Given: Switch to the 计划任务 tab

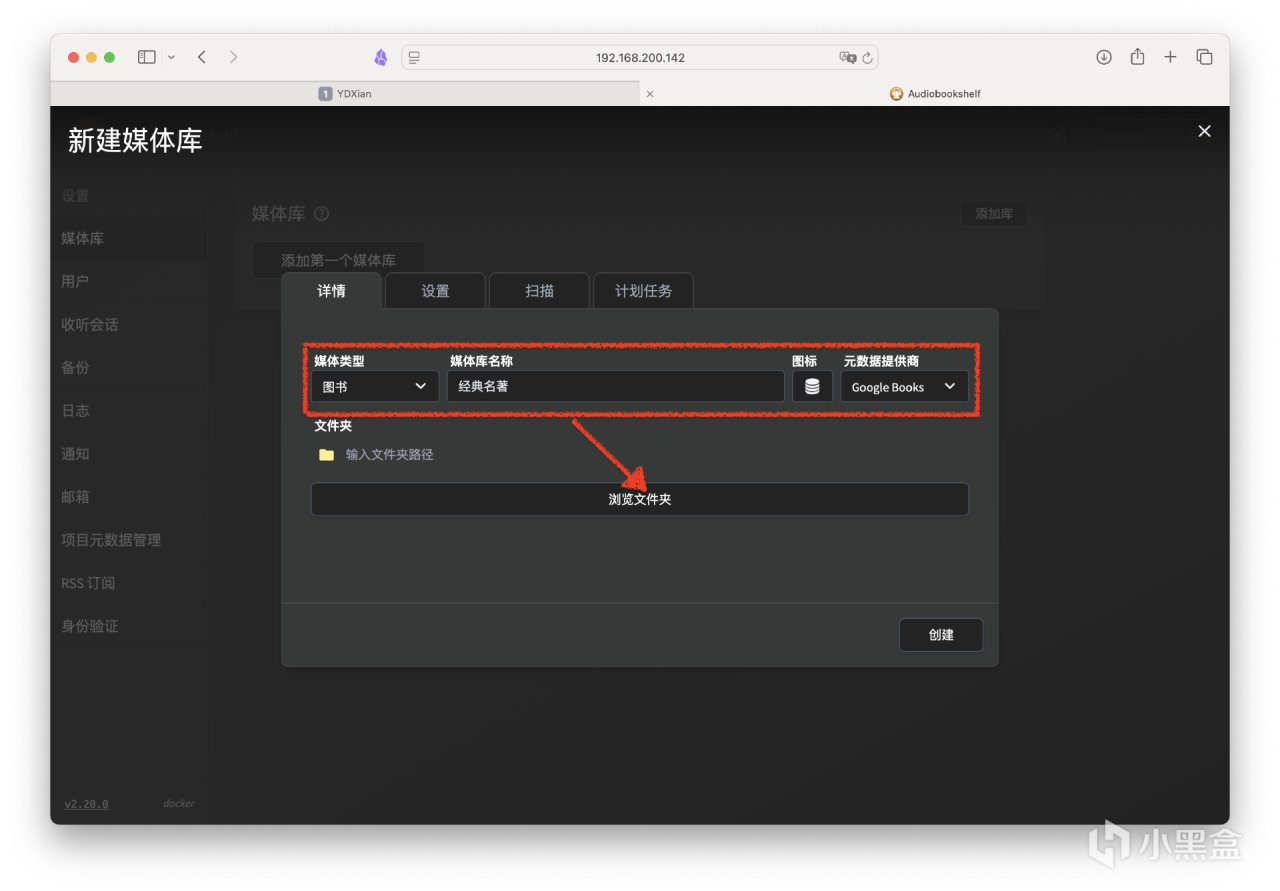Looking at the screenshot, I should (x=643, y=291).
